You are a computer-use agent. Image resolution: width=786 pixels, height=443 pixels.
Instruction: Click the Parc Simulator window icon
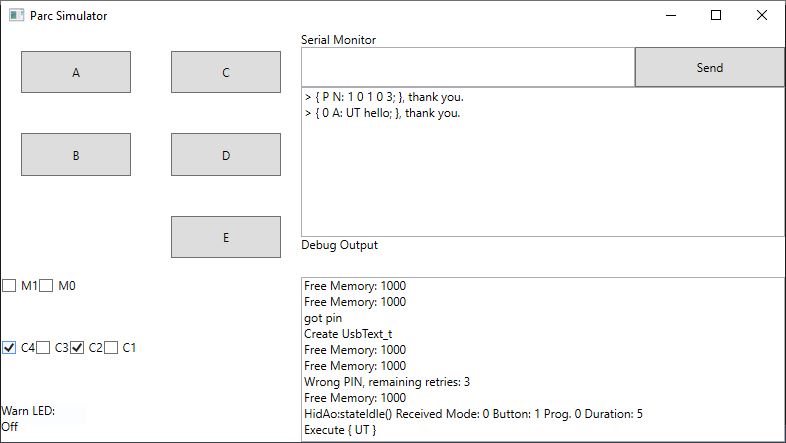(x=16, y=16)
